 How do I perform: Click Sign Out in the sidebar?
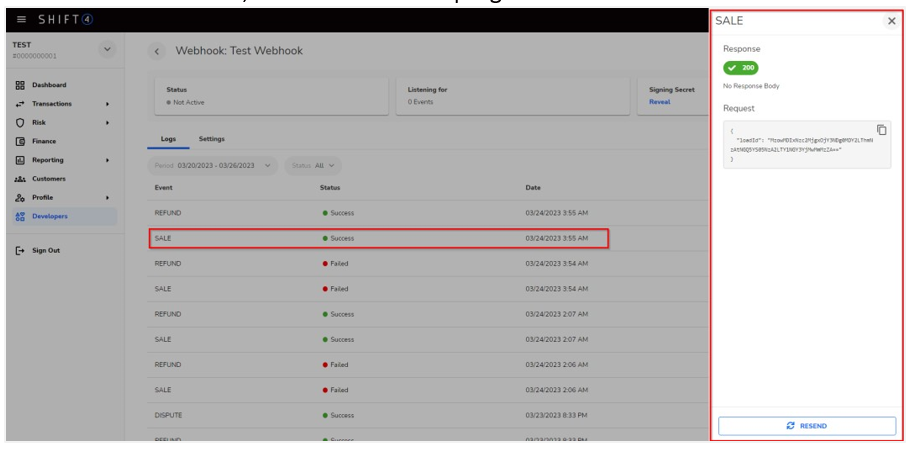pos(45,250)
